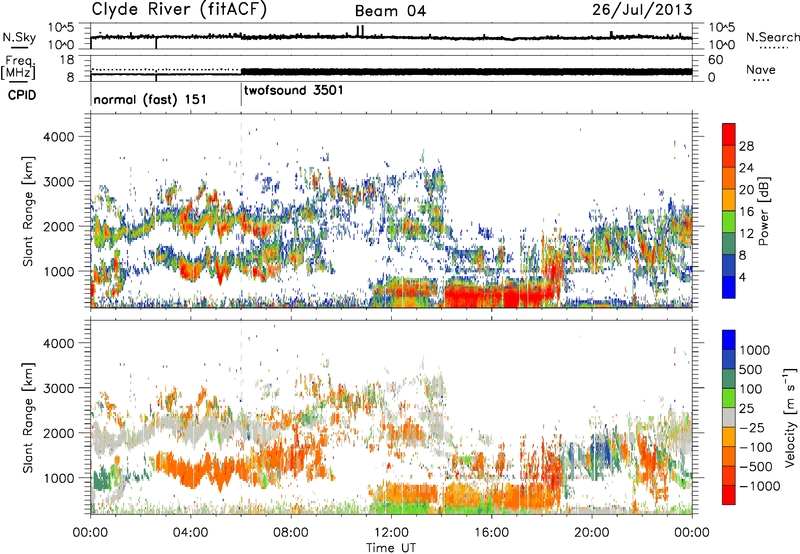Image resolution: width=800 pixels, height=554 pixels.
Task: Select the 'Freq. [MHz]' axis label
Action: [18, 67]
